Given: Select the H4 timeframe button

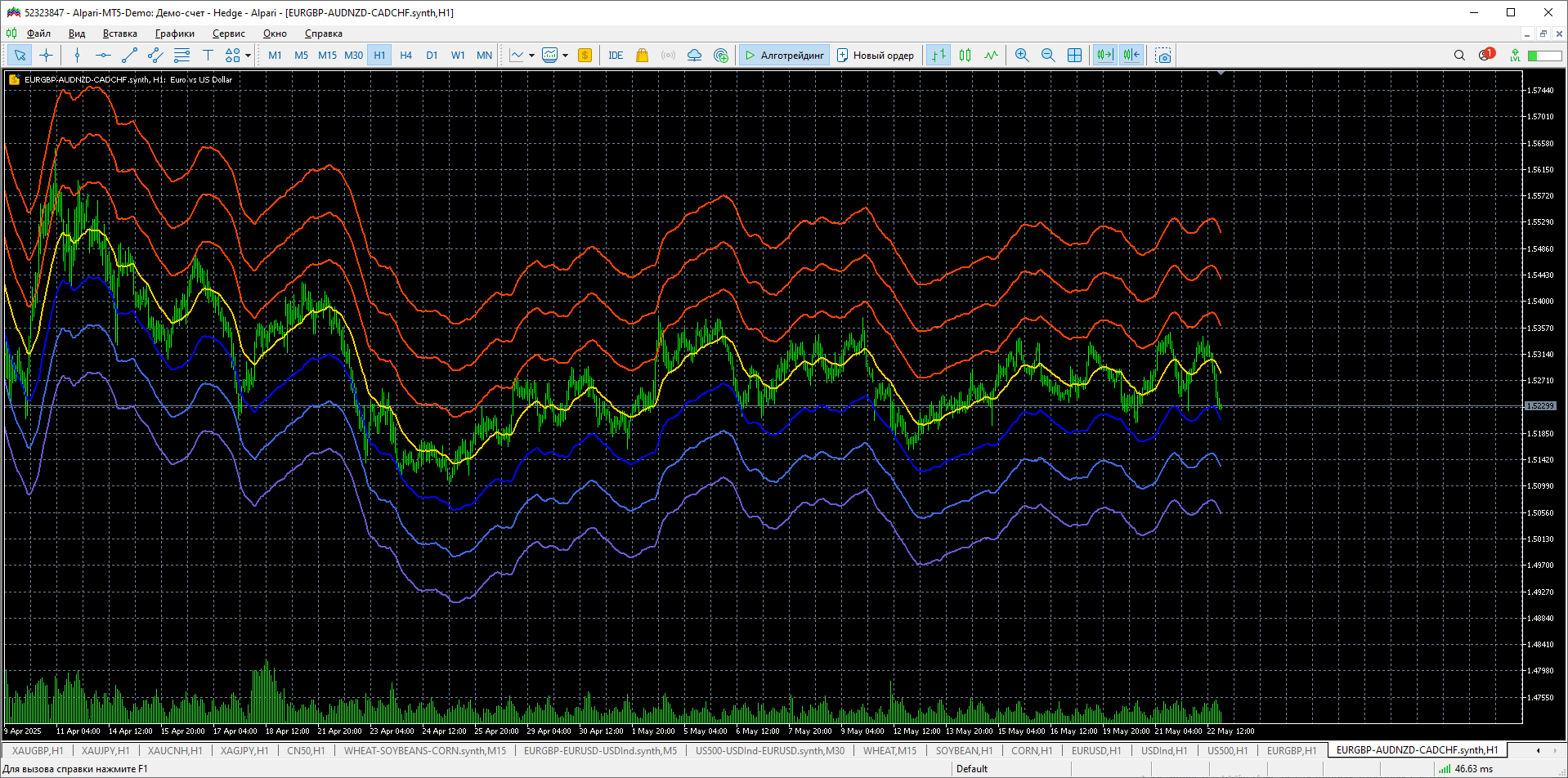Looking at the screenshot, I should coord(405,56).
